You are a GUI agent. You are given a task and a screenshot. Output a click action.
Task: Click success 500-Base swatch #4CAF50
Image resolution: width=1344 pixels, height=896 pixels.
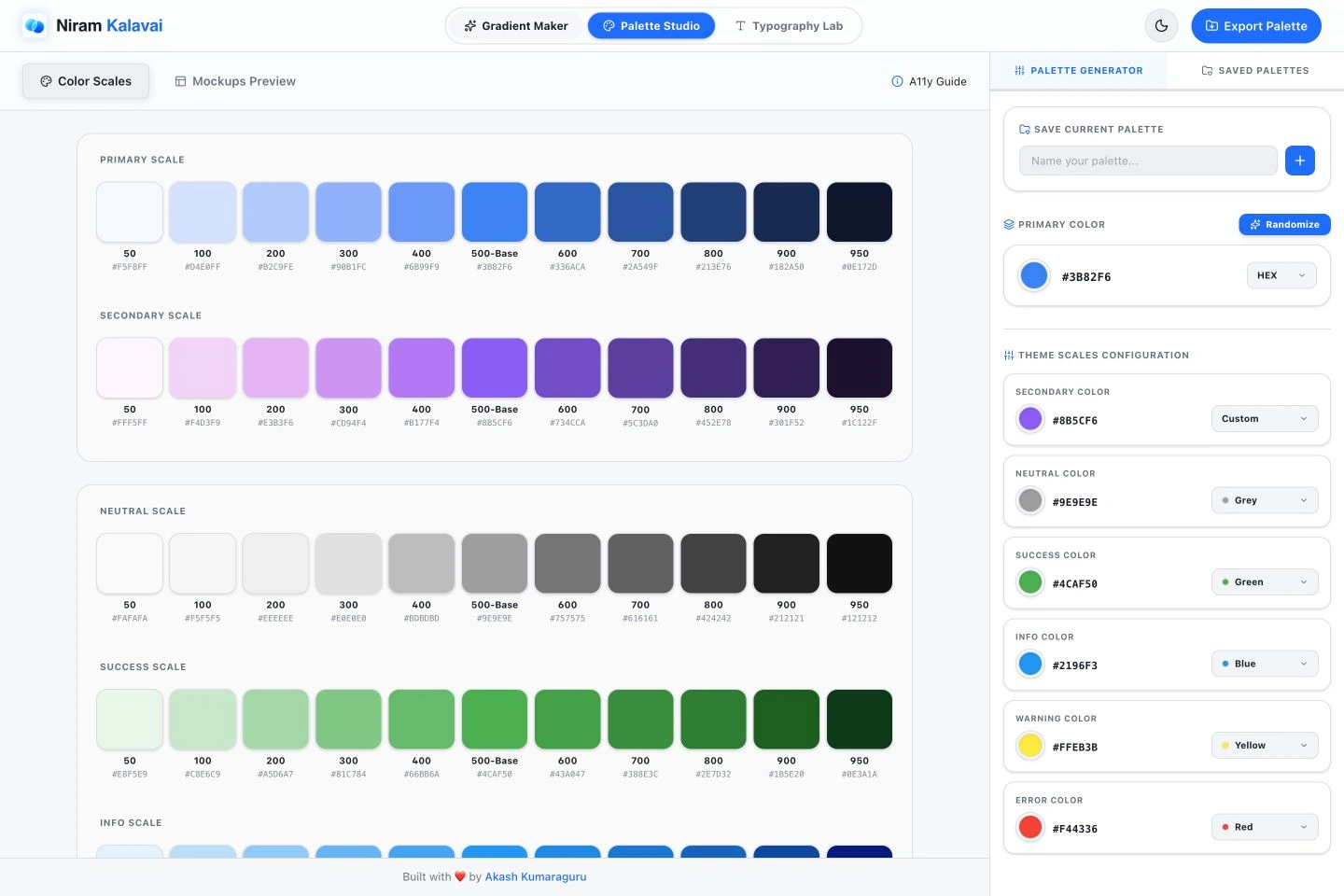495,720
